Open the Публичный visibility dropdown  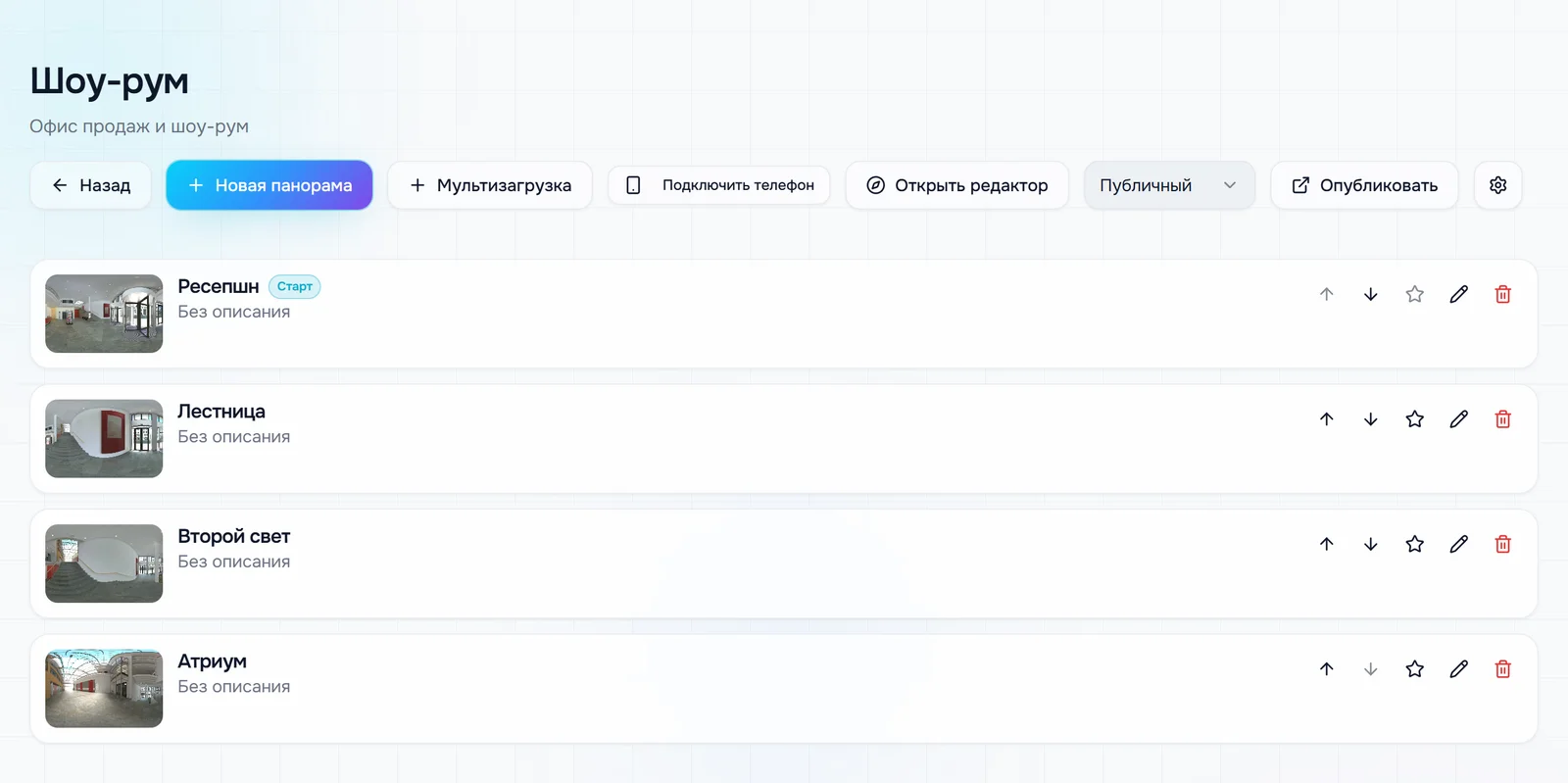point(1169,185)
